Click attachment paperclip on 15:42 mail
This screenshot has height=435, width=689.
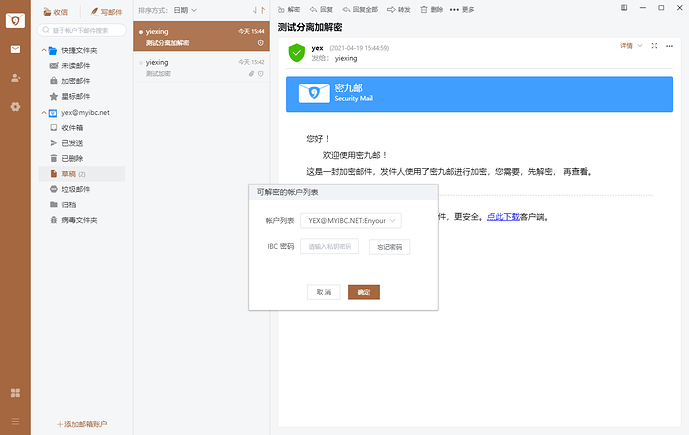pyautogui.click(x=251, y=74)
